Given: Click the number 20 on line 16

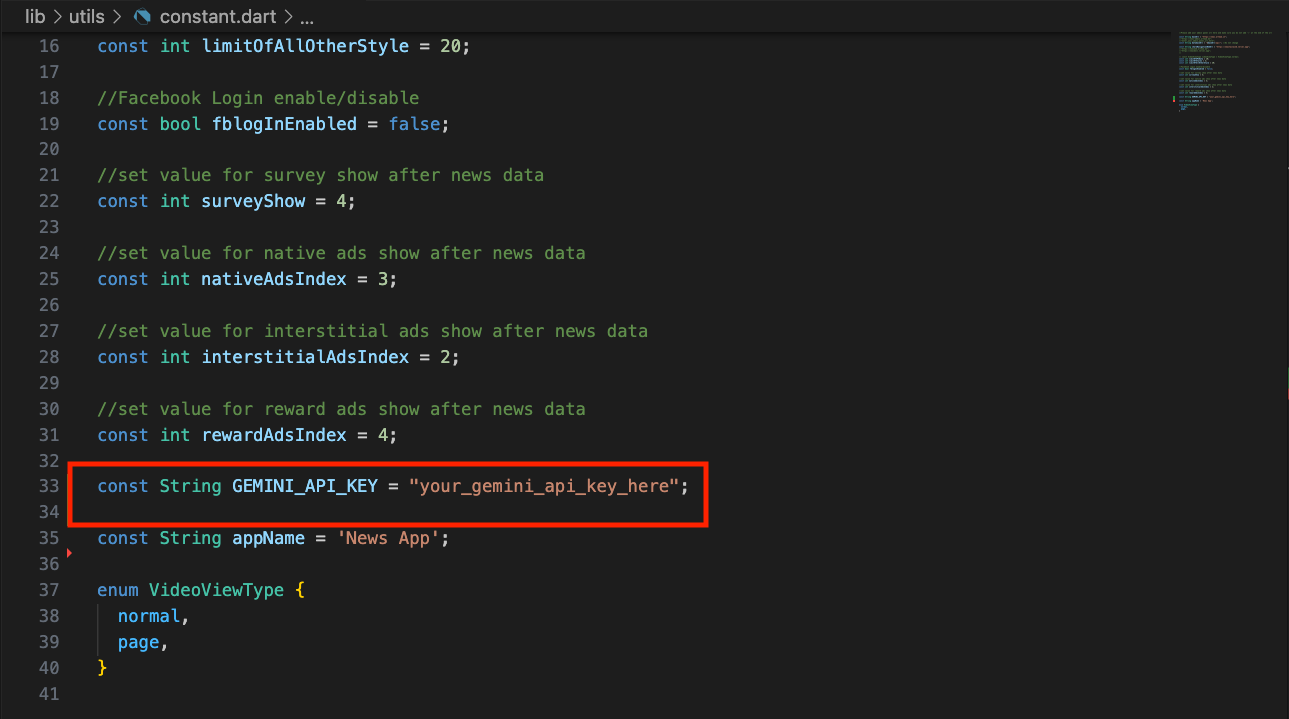Looking at the screenshot, I should pyautogui.click(x=450, y=46).
